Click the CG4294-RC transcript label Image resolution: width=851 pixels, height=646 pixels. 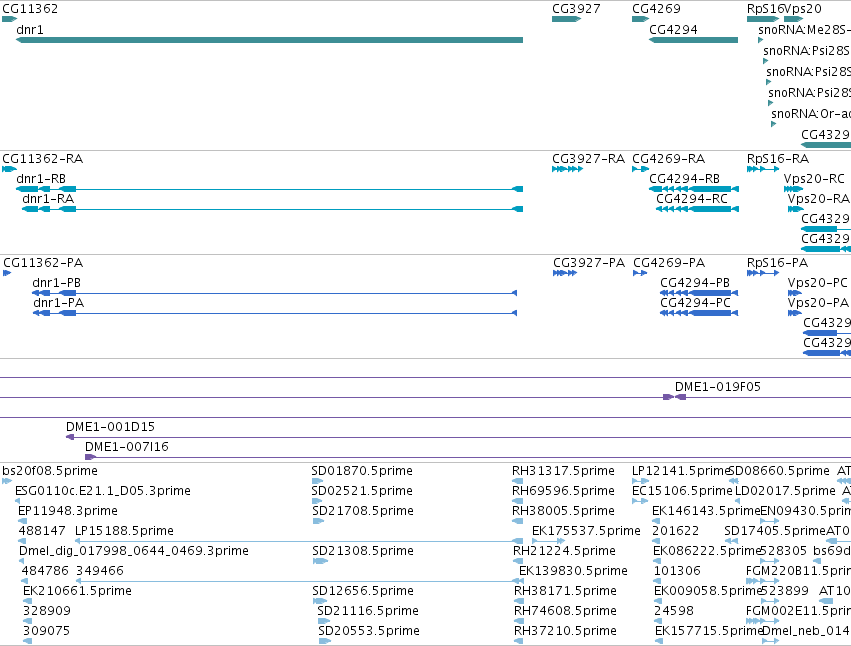[x=692, y=199]
